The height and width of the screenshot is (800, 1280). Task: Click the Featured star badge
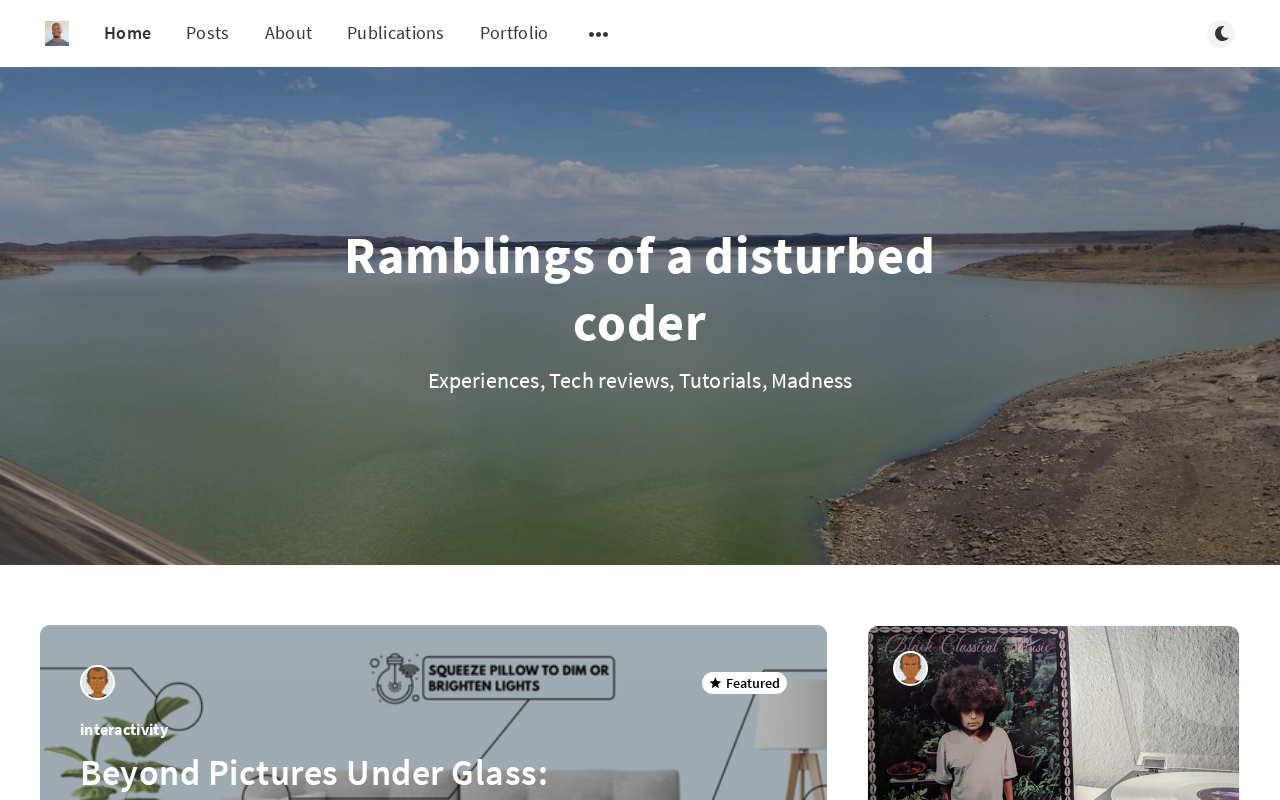(x=744, y=683)
